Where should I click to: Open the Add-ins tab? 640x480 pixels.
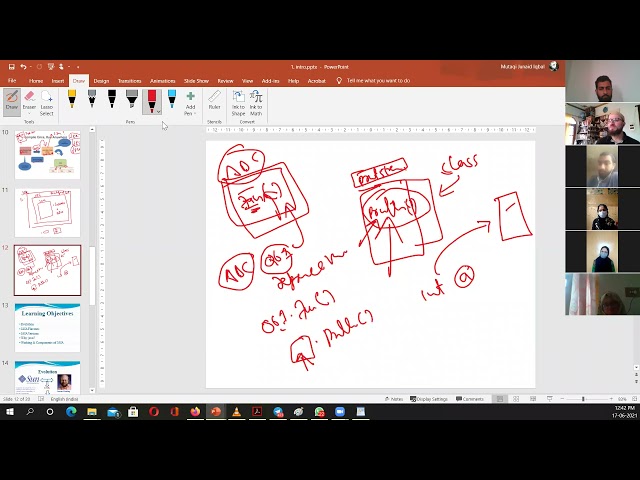(x=270, y=81)
